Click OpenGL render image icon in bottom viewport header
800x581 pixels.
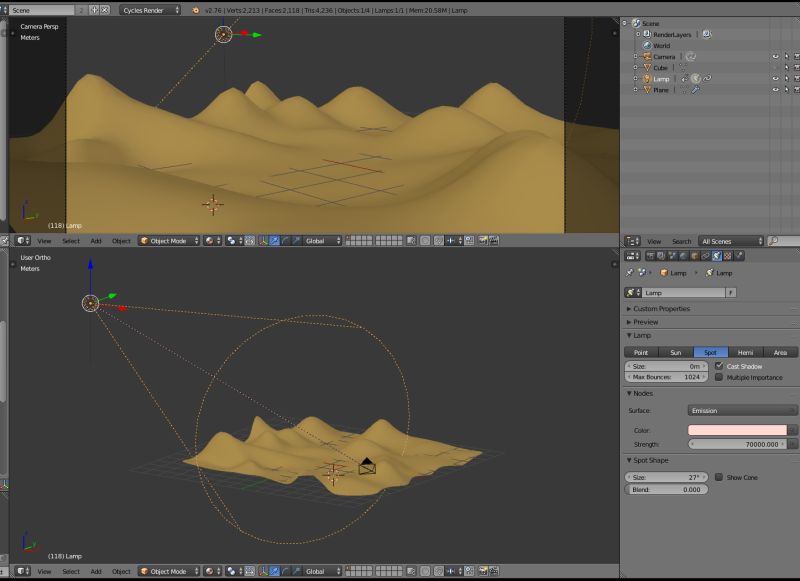pyautogui.click(x=483, y=571)
